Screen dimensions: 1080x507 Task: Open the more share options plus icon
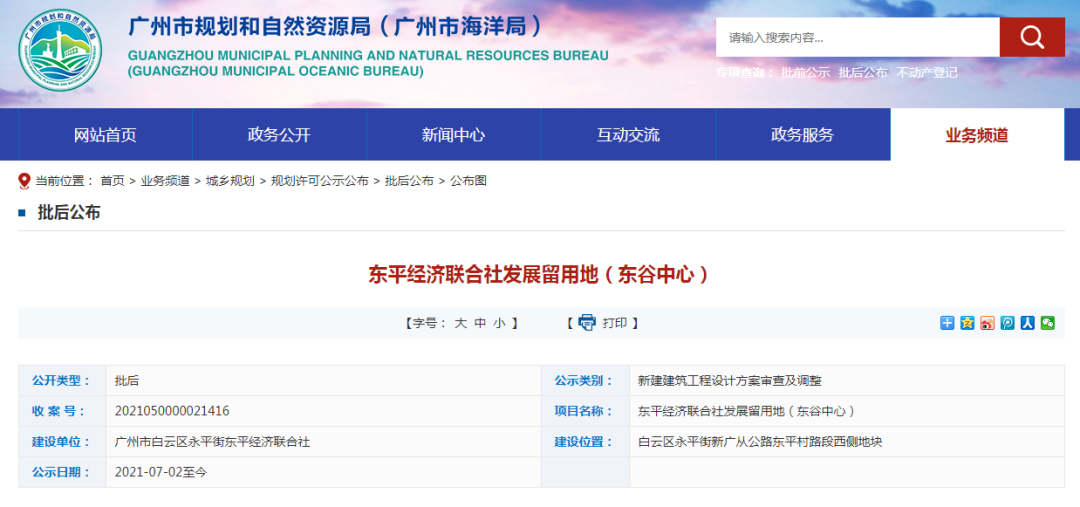pyautogui.click(x=948, y=322)
